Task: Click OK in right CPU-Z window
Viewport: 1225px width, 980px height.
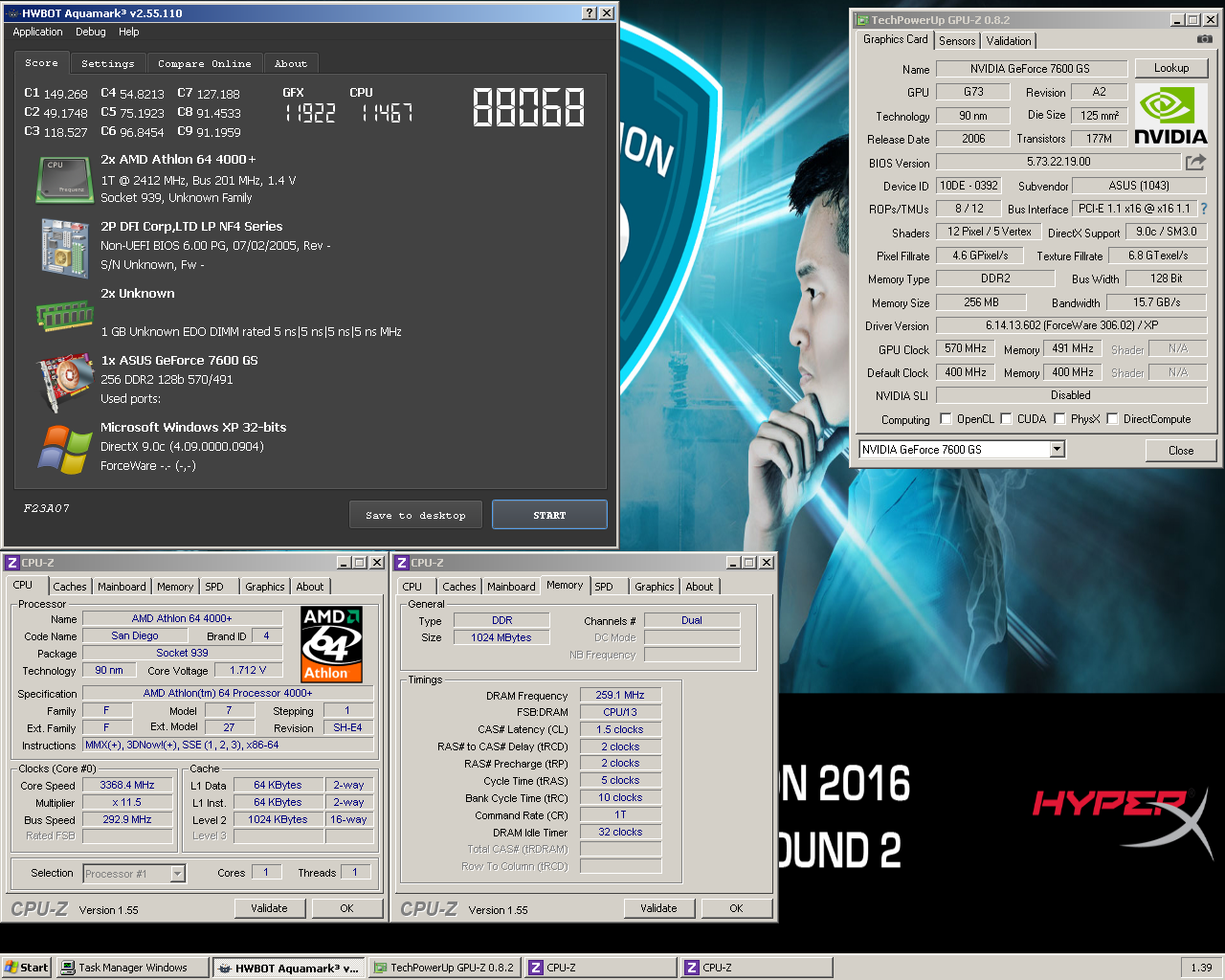Action: click(736, 908)
